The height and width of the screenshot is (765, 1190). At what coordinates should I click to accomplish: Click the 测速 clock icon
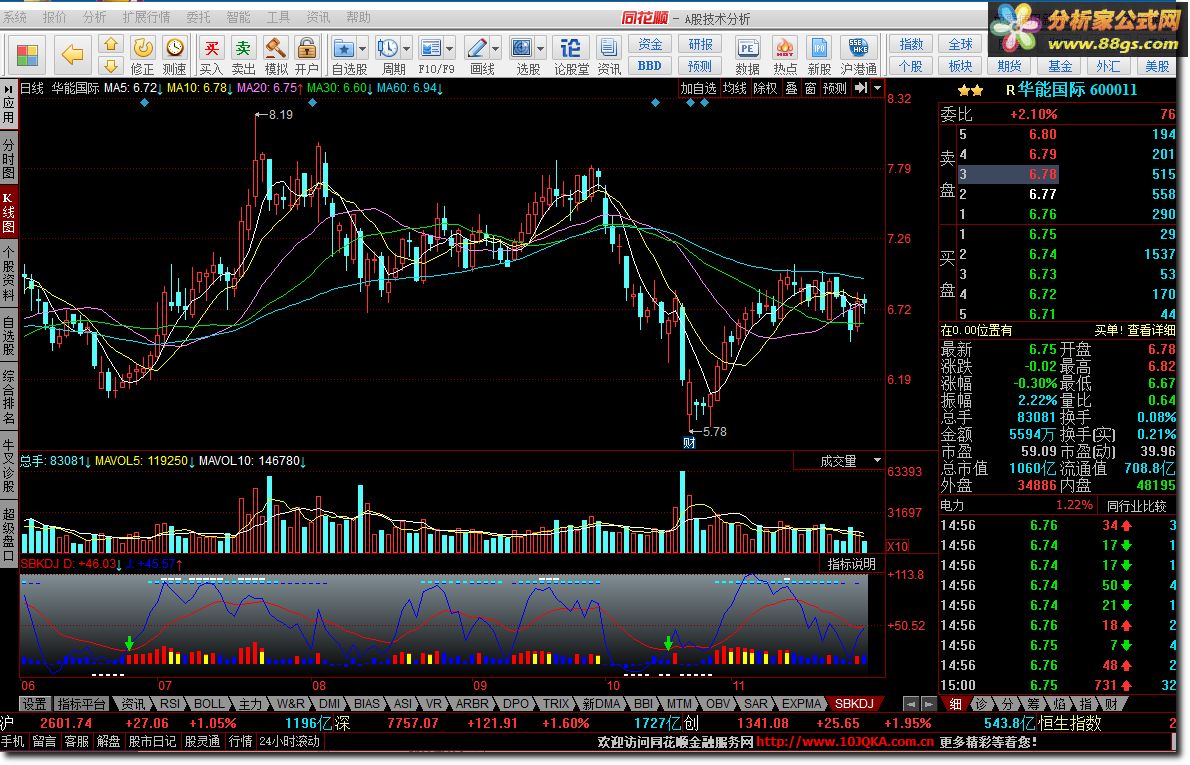(175, 48)
